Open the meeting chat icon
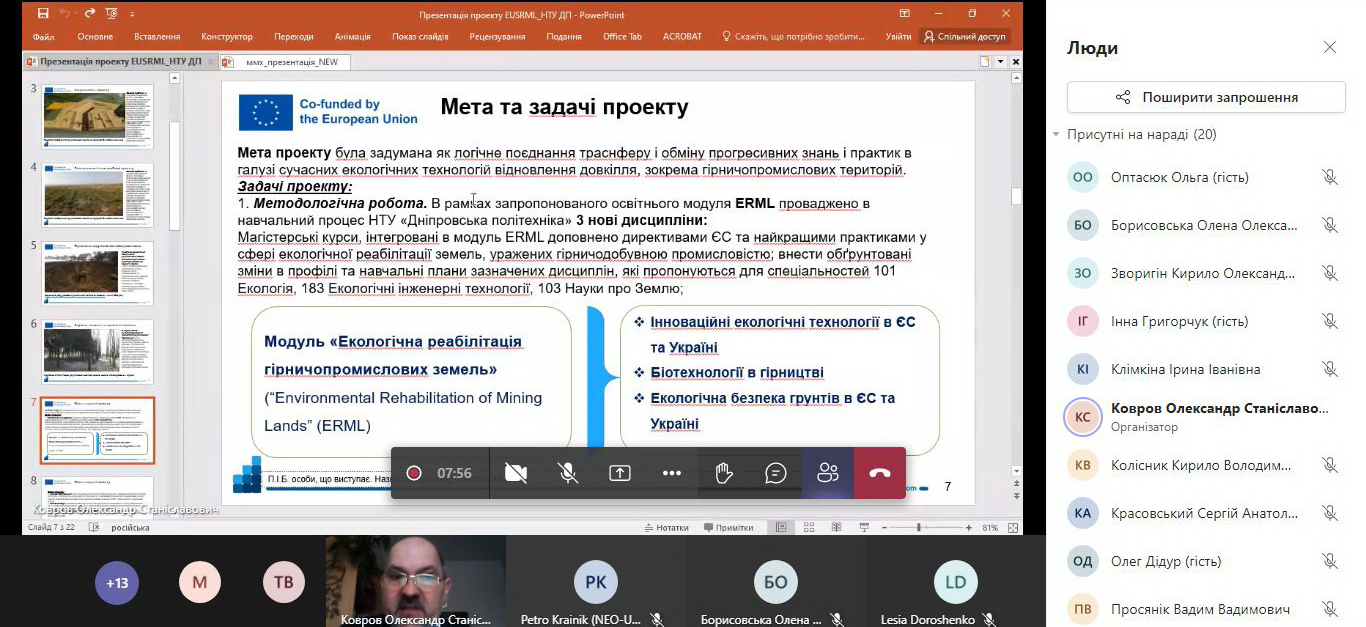1366x627 pixels. click(x=776, y=473)
